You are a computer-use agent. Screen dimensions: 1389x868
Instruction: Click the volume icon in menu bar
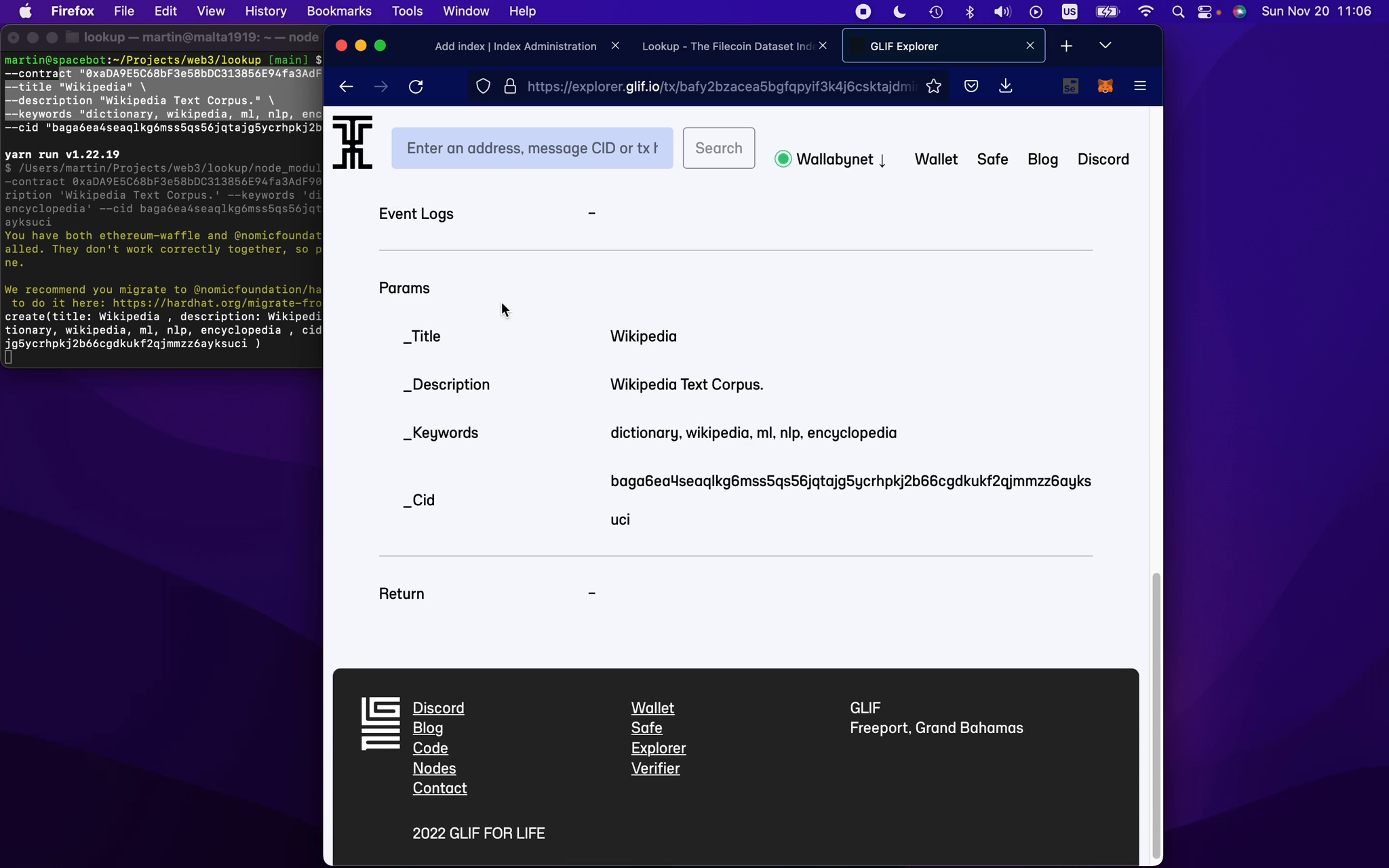1002,12
